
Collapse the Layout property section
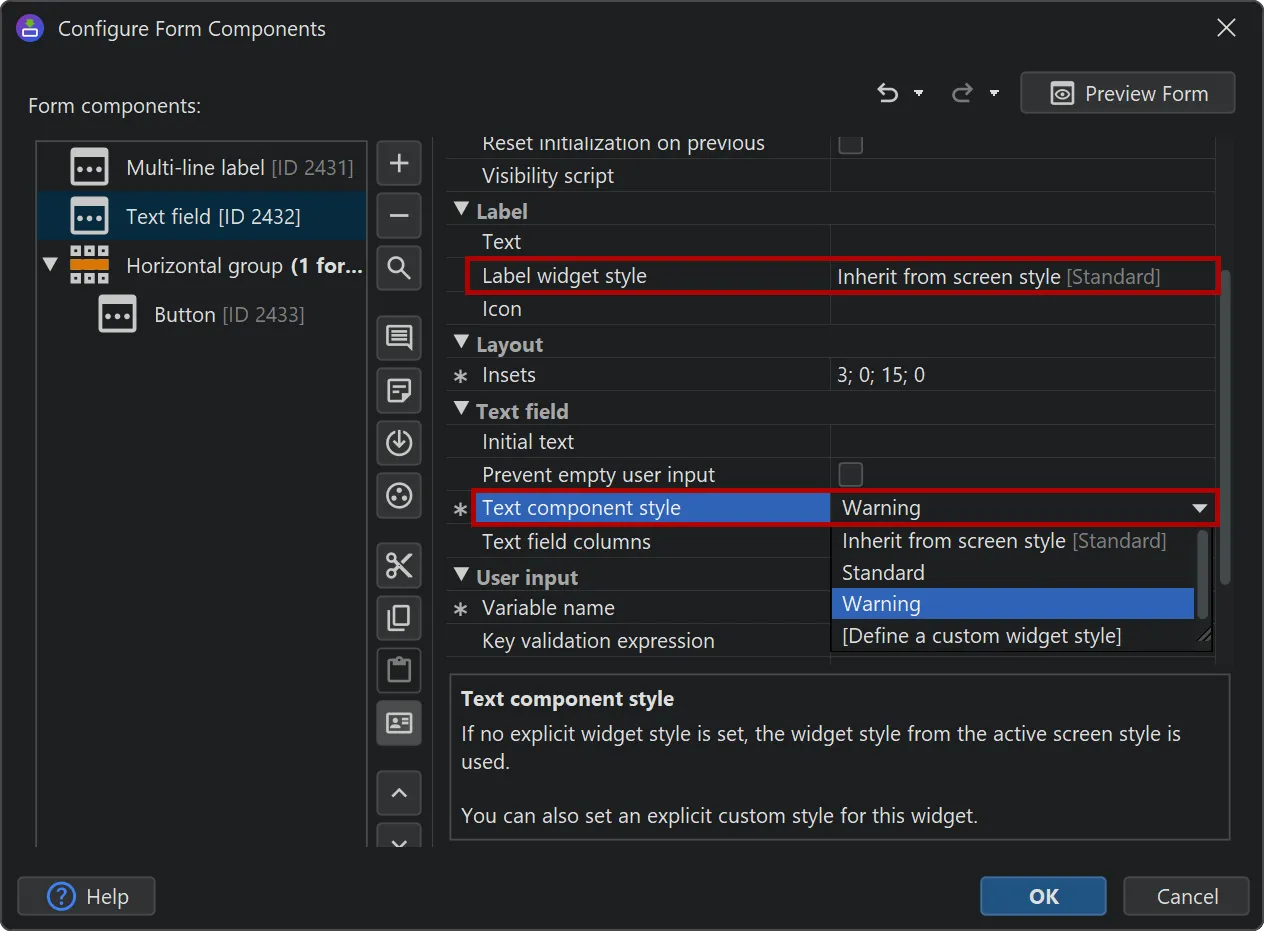(x=461, y=343)
